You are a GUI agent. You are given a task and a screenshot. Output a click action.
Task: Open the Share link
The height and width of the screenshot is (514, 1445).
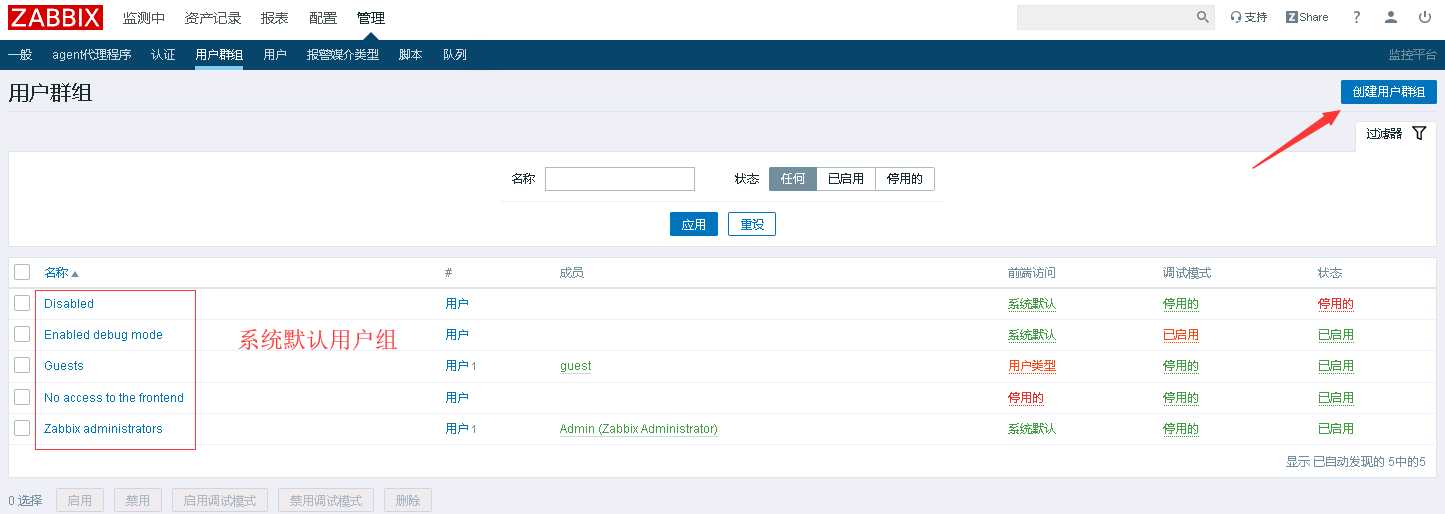[x=1307, y=17]
